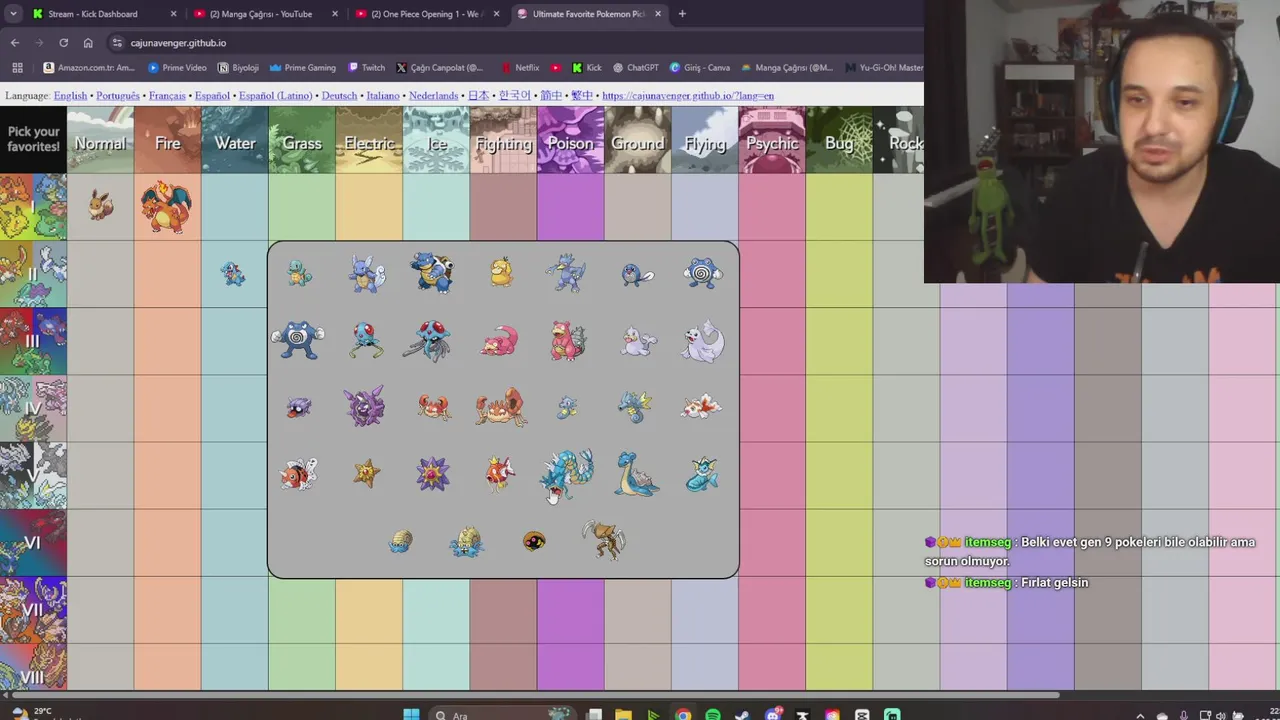
Task: Pick Kabutops in the popup
Action: coord(604,540)
